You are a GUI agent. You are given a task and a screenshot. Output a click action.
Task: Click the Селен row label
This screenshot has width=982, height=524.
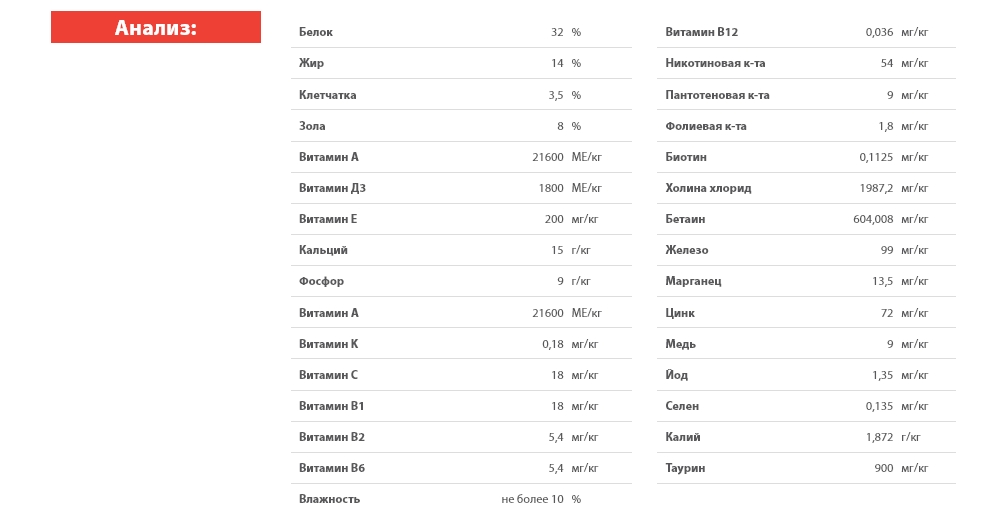coord(682,406)
